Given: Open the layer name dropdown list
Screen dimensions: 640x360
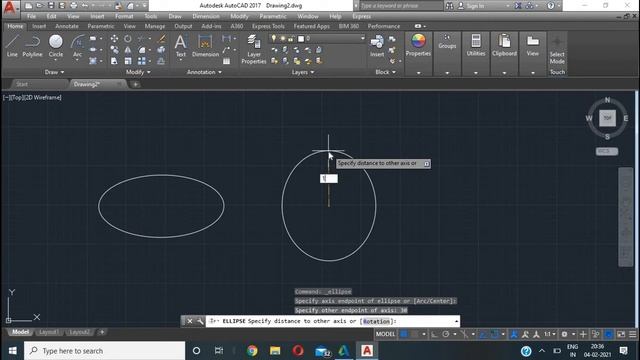Looking at the screenshot, I should pos(362,38).
